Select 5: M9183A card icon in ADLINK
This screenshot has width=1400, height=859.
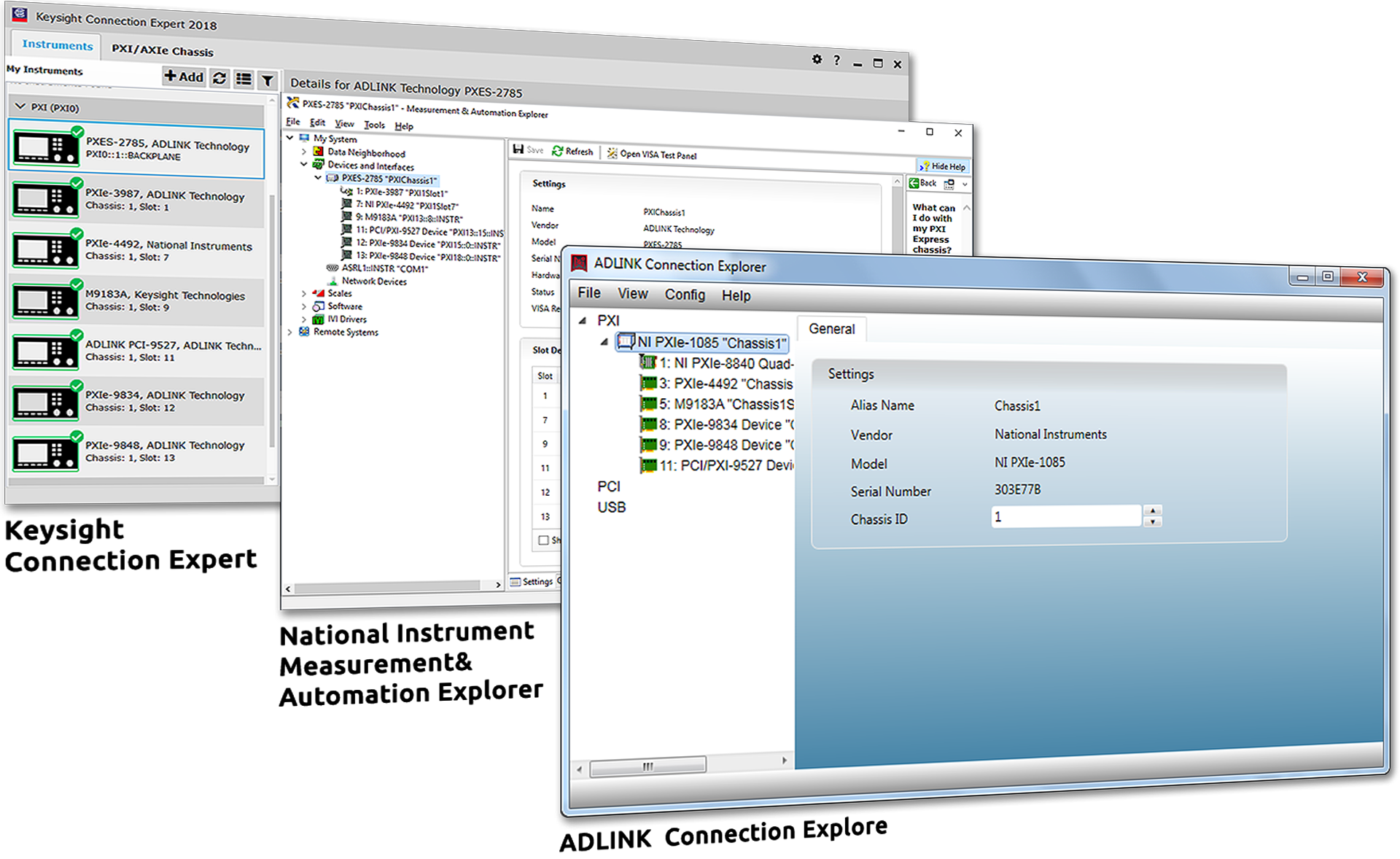tap(648, 403)
